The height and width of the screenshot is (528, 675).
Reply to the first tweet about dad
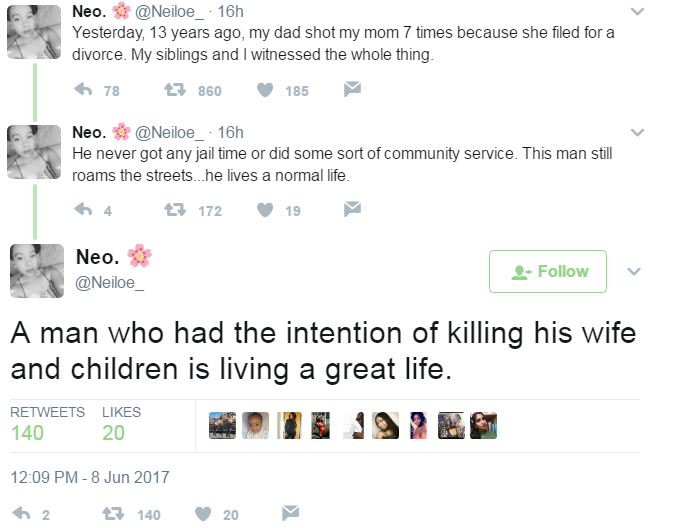click(x=84, y=91)
